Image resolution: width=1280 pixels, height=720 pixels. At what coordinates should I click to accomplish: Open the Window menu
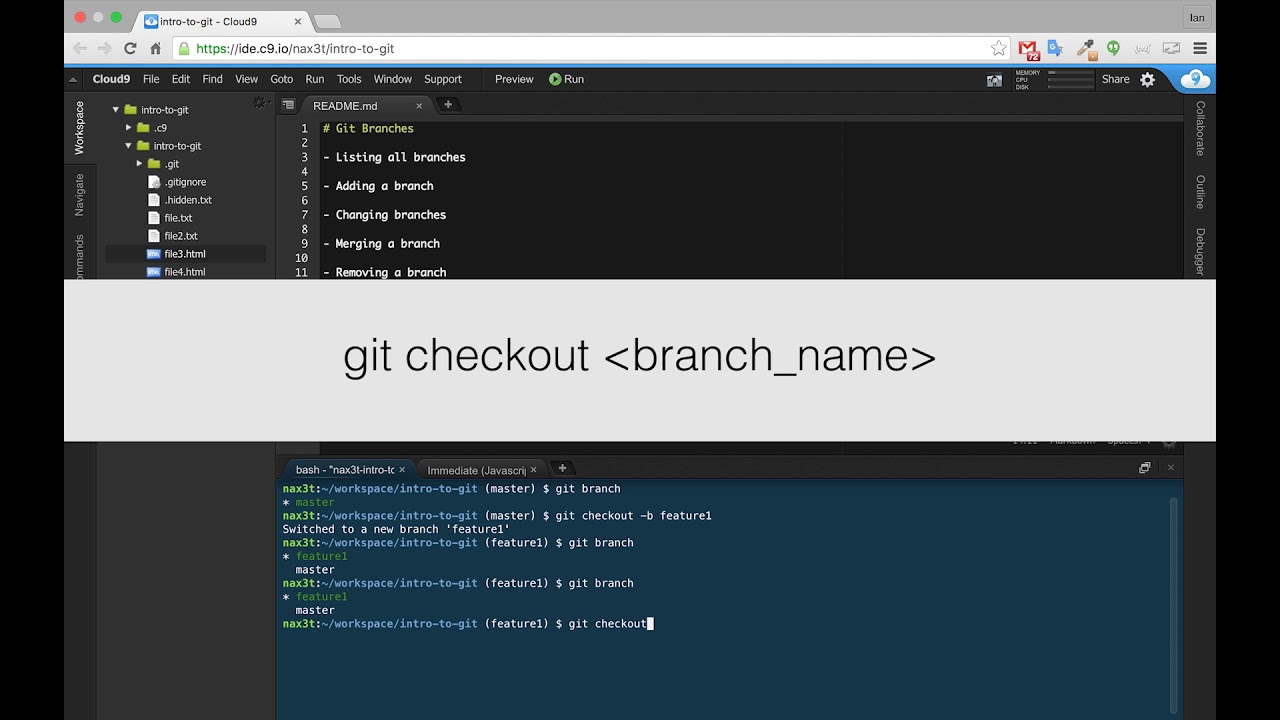click(393, 79)
